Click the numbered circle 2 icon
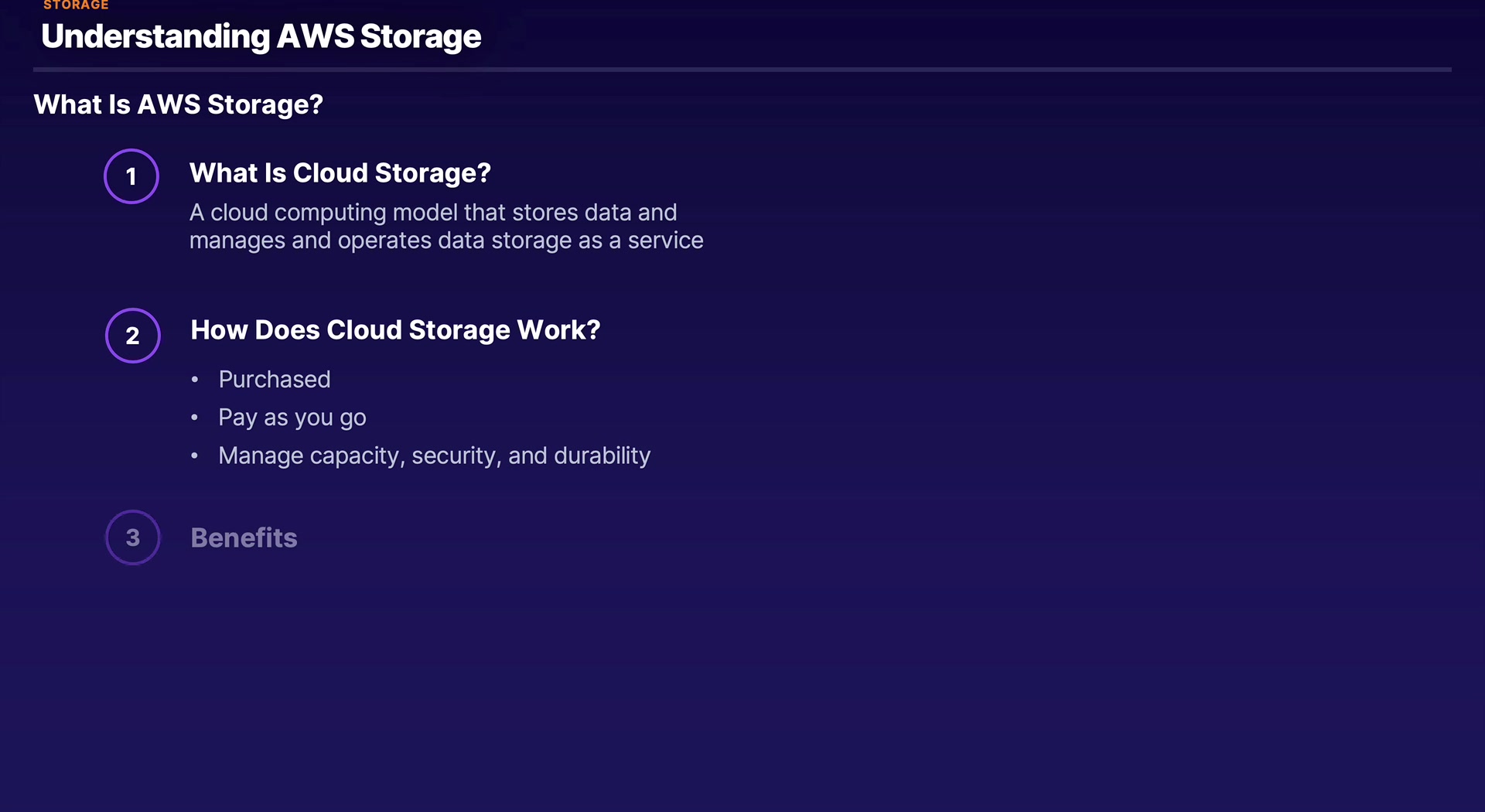This screenshot has width=1485, height=812. 133,336
